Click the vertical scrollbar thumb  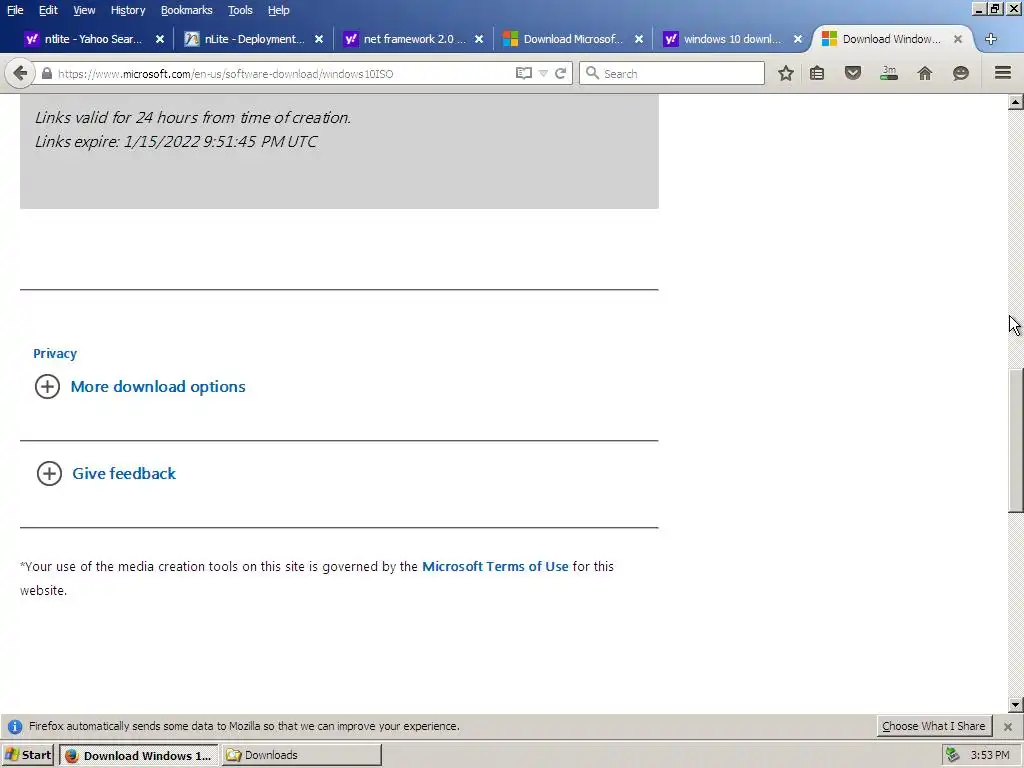pyautogui.click(x=1016, y=441)
